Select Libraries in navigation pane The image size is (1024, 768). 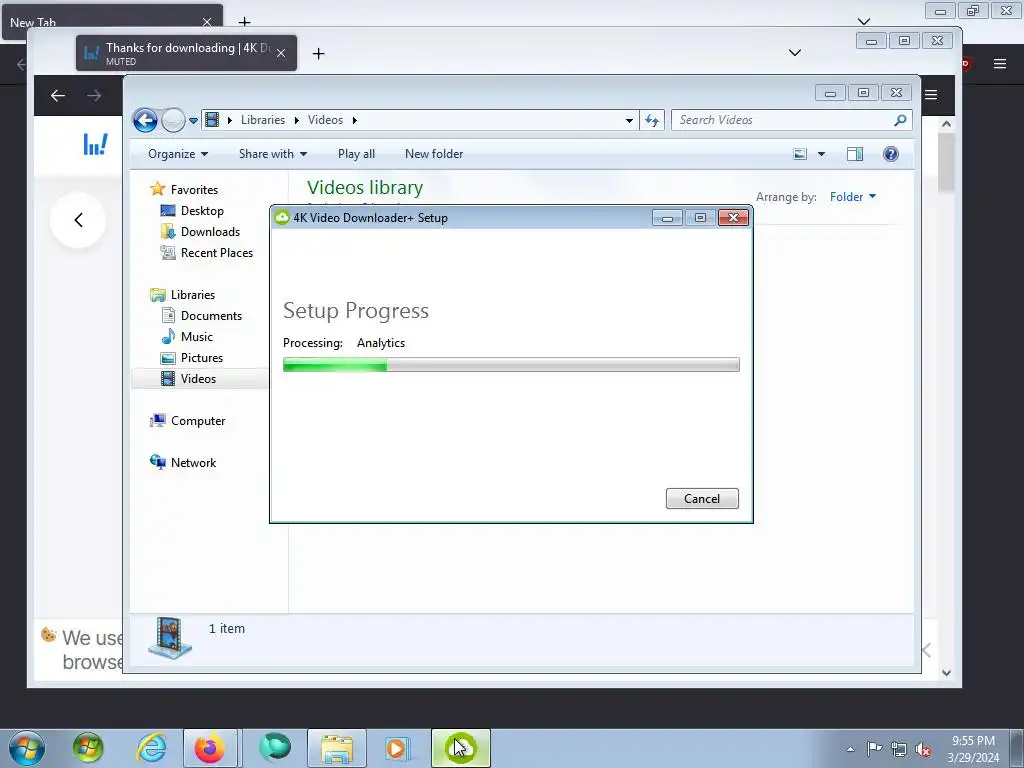tap(193, 295)
